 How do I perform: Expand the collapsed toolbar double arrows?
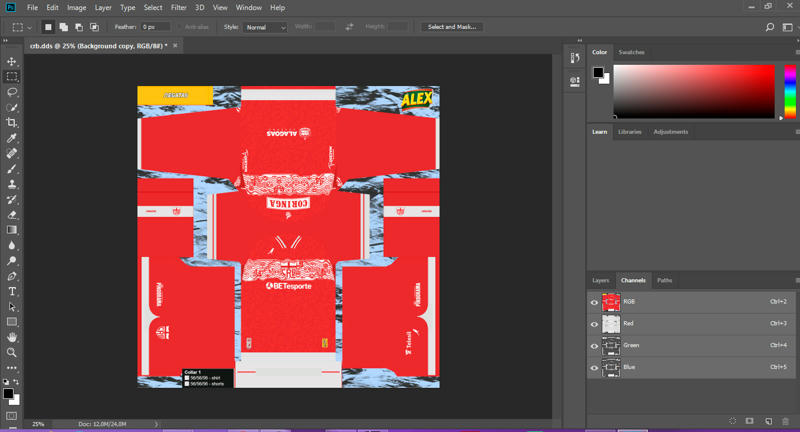point(6,40)
